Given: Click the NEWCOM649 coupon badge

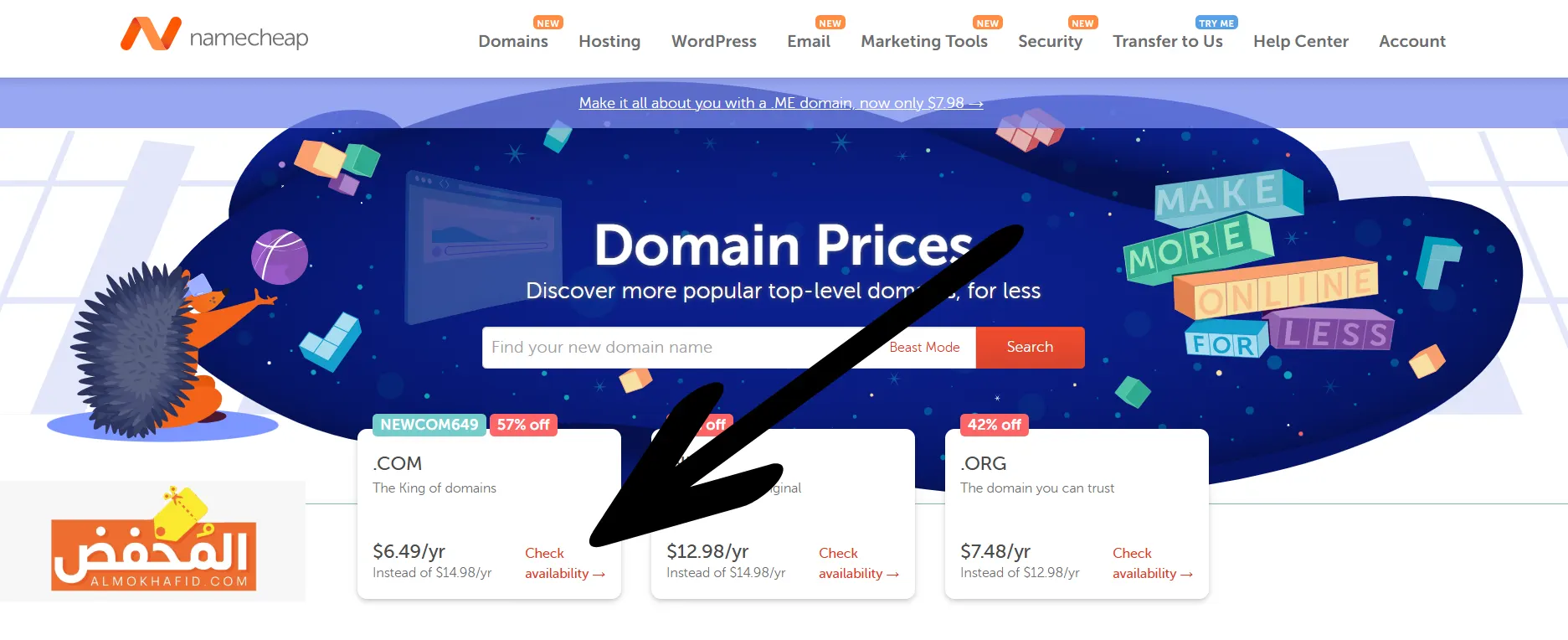Looking at the screenshot, I should pyautogui.click(x=429, y=425).
